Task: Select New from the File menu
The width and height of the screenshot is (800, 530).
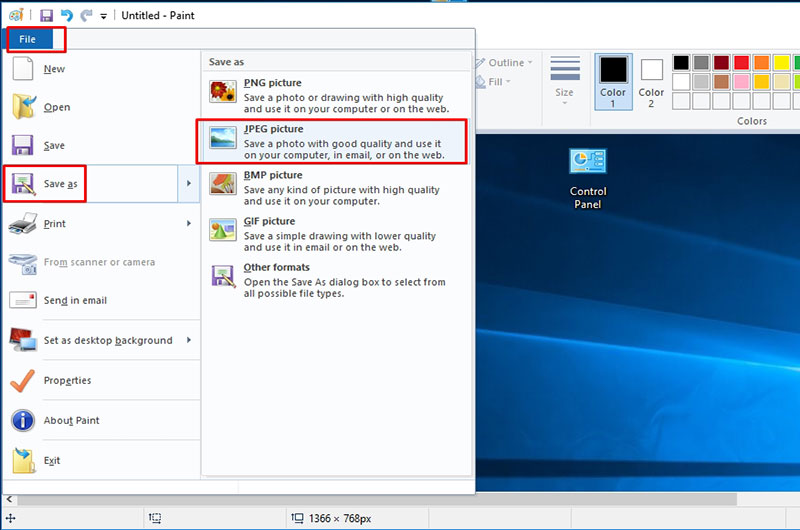Action: pos(101,69)
